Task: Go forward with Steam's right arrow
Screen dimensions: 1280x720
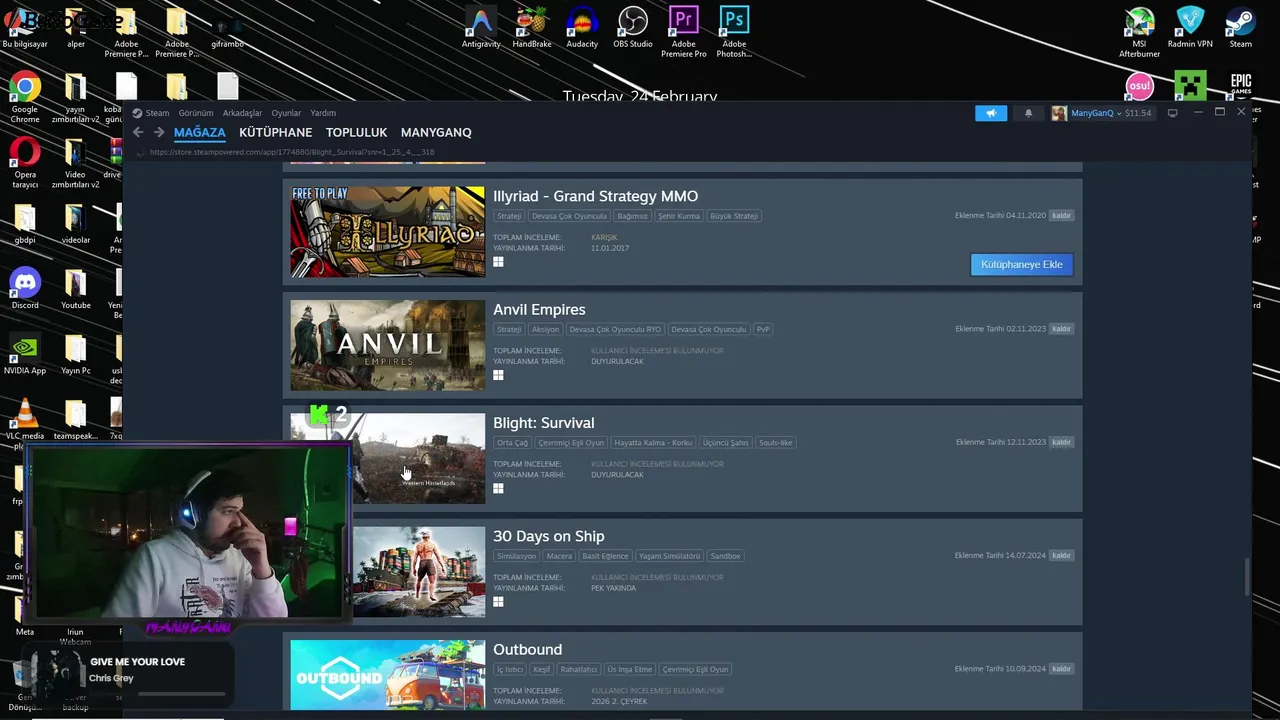Action: 158,132
